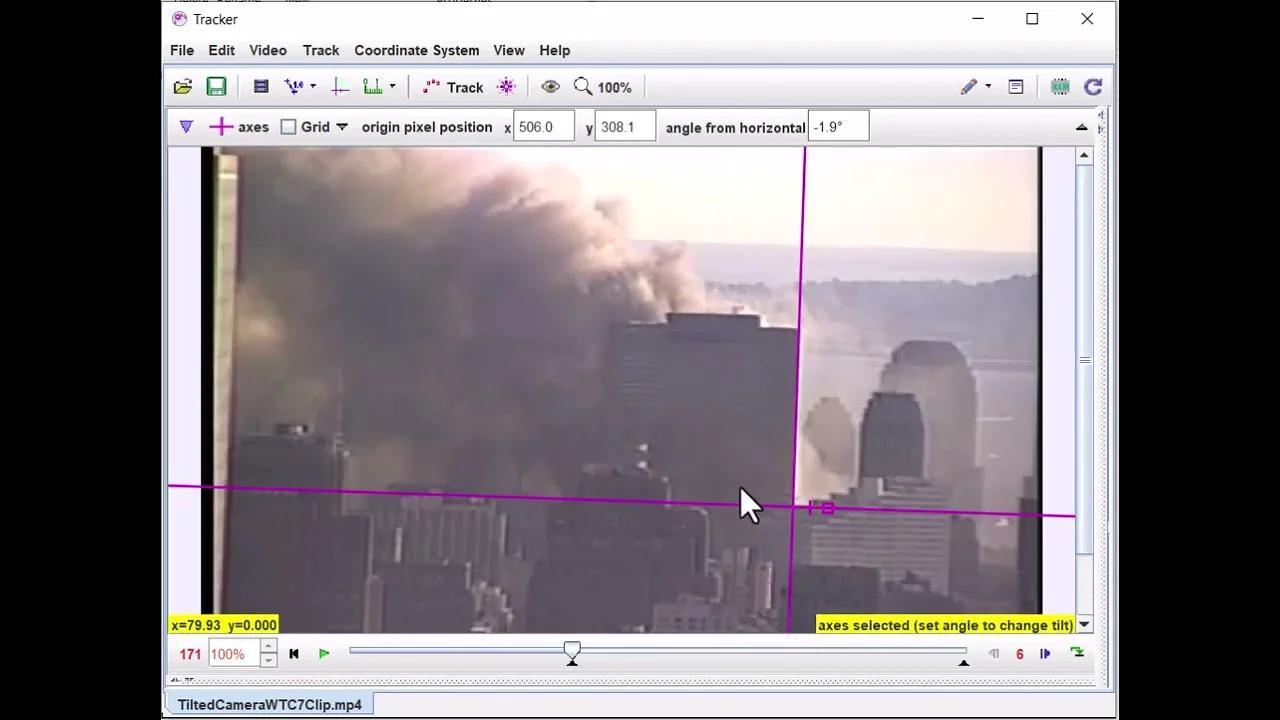This screenshot has width=1280, height=720.
Task: Open the Coordinate System menu
Action: pyautogui.click(x=416, y=50)
